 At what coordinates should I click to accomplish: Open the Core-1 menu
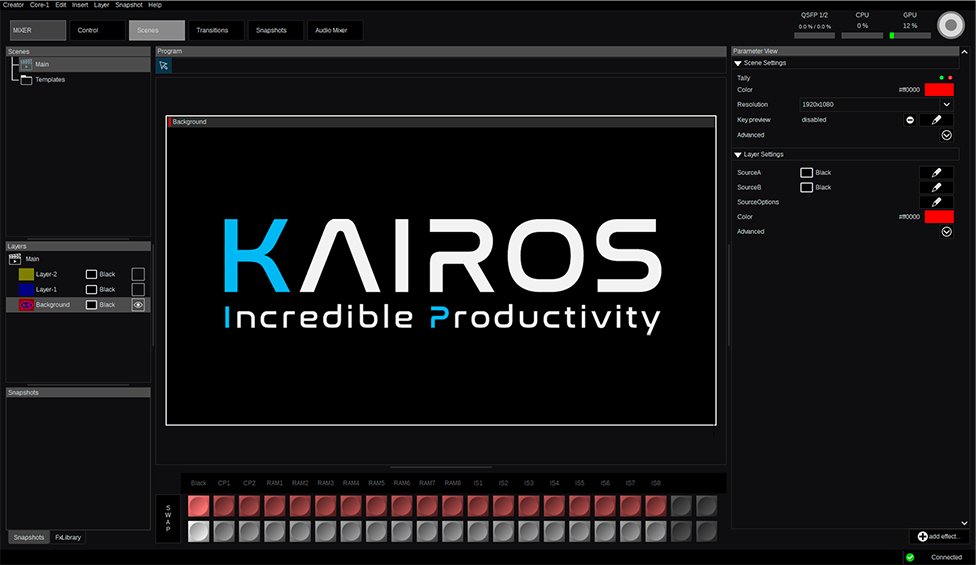point(39,4)
